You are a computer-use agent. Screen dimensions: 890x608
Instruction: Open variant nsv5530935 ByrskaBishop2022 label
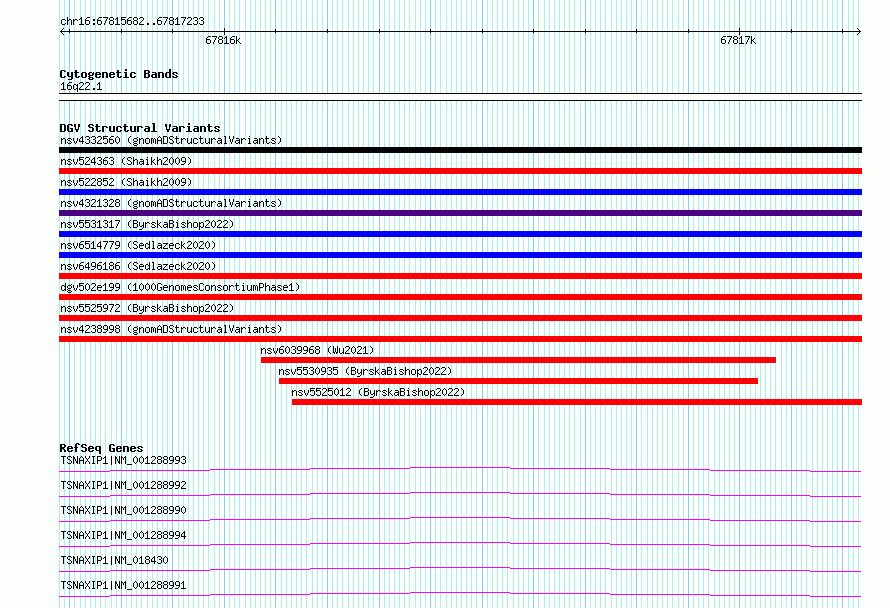[x=366, y=371]
